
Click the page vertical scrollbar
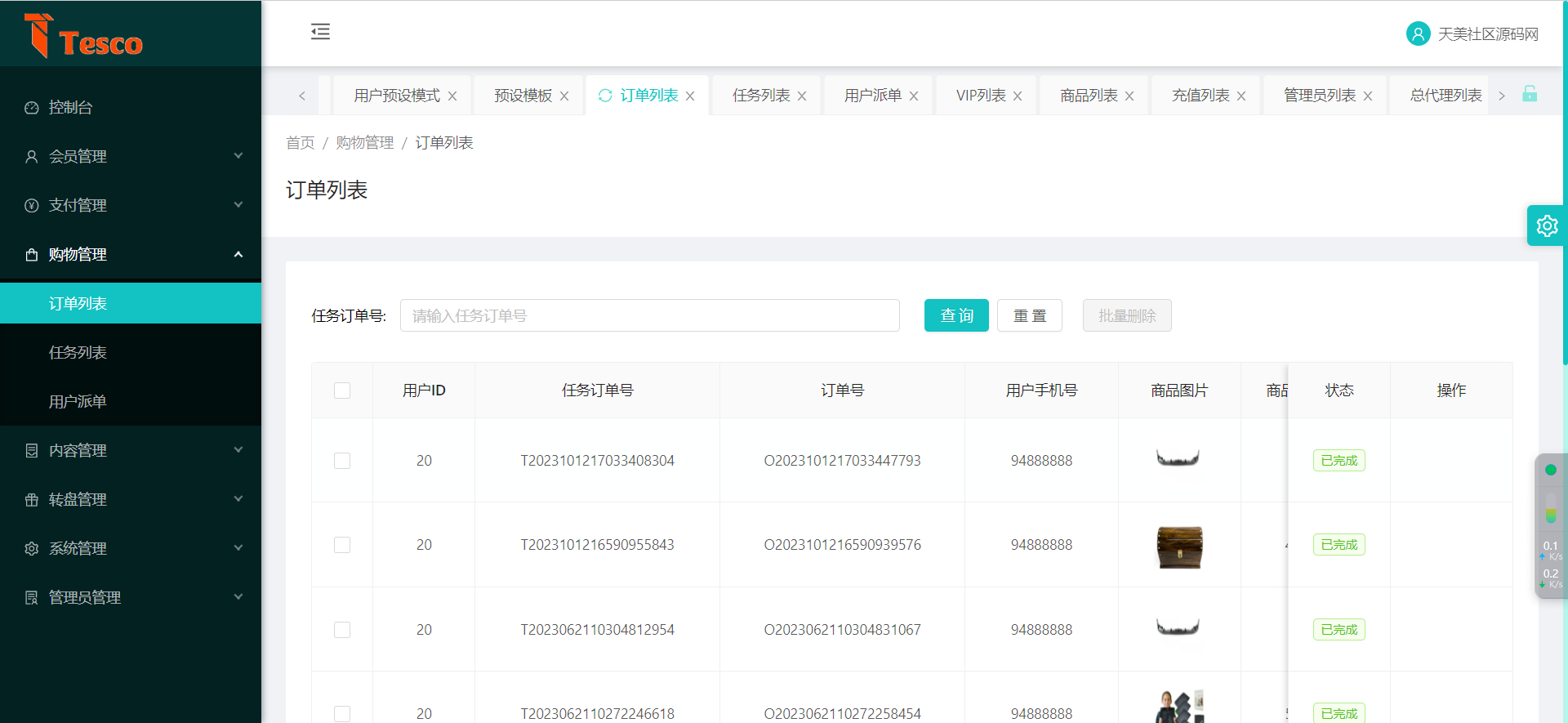coord(1564,182)
